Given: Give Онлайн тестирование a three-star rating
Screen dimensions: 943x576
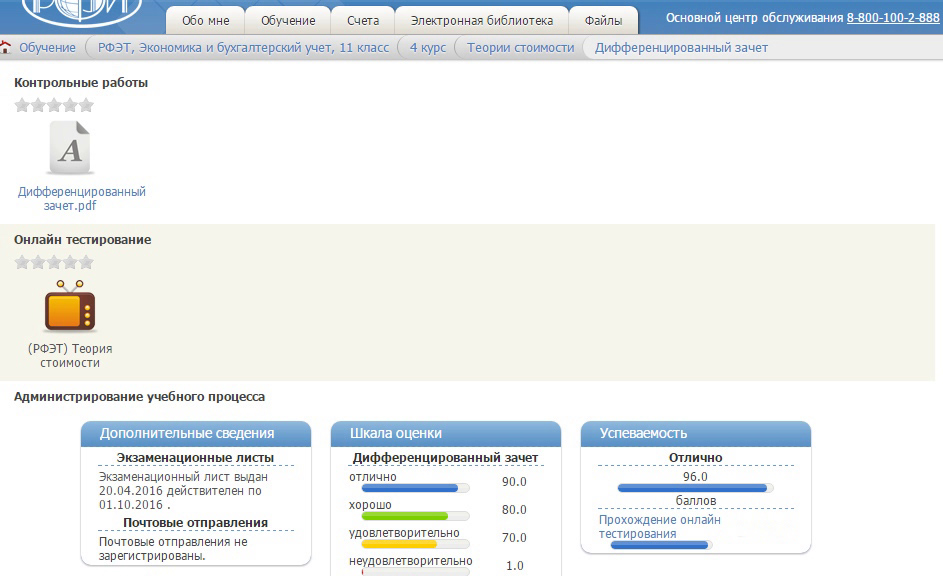Looking at the screenshot, I should click(54, 262).
